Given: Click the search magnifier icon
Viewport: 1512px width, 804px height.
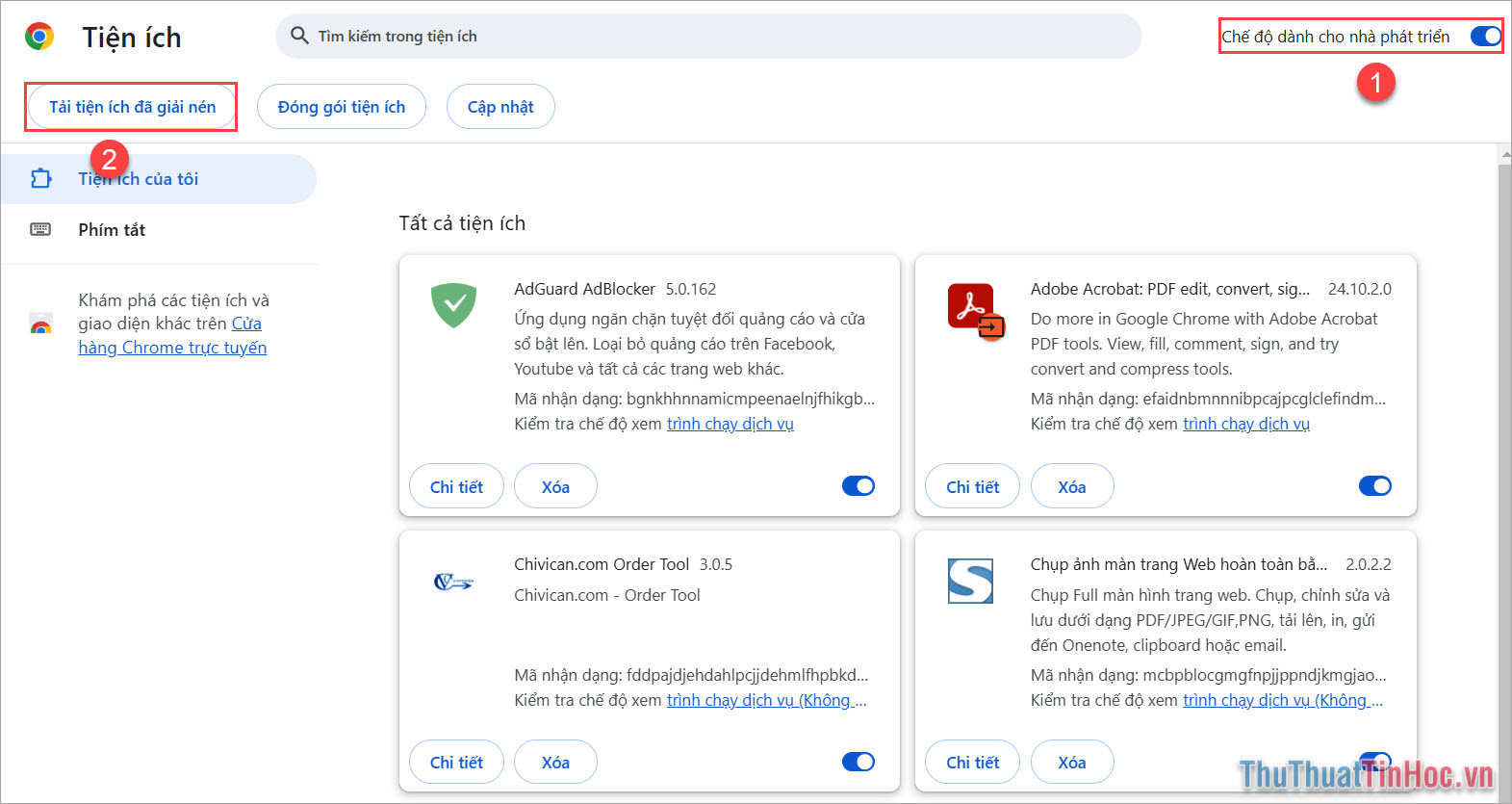Looking at the screenshot, I should click(299, 36).
